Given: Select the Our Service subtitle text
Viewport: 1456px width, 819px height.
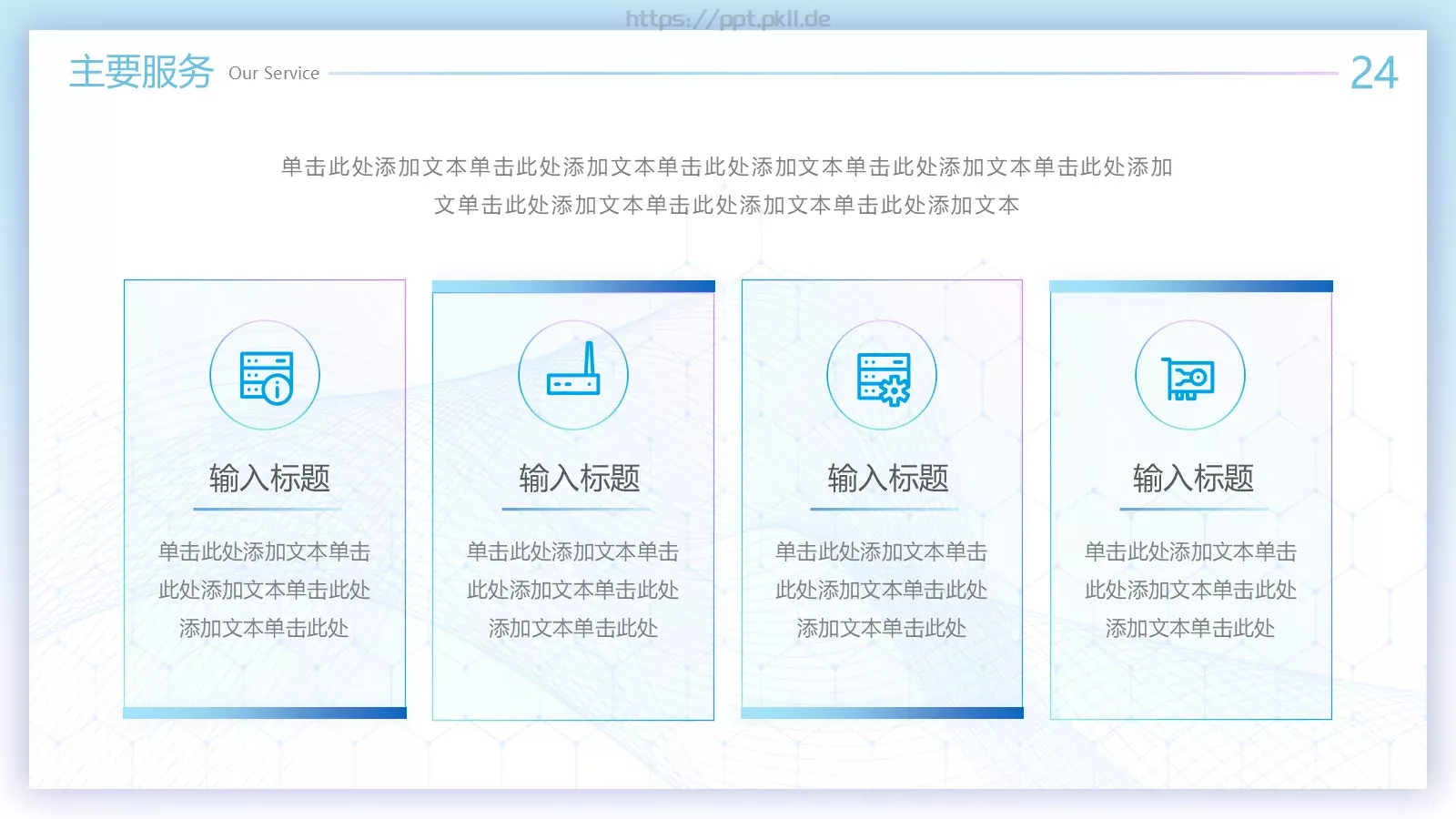Looking at the screenshot, I should point(274,74).
